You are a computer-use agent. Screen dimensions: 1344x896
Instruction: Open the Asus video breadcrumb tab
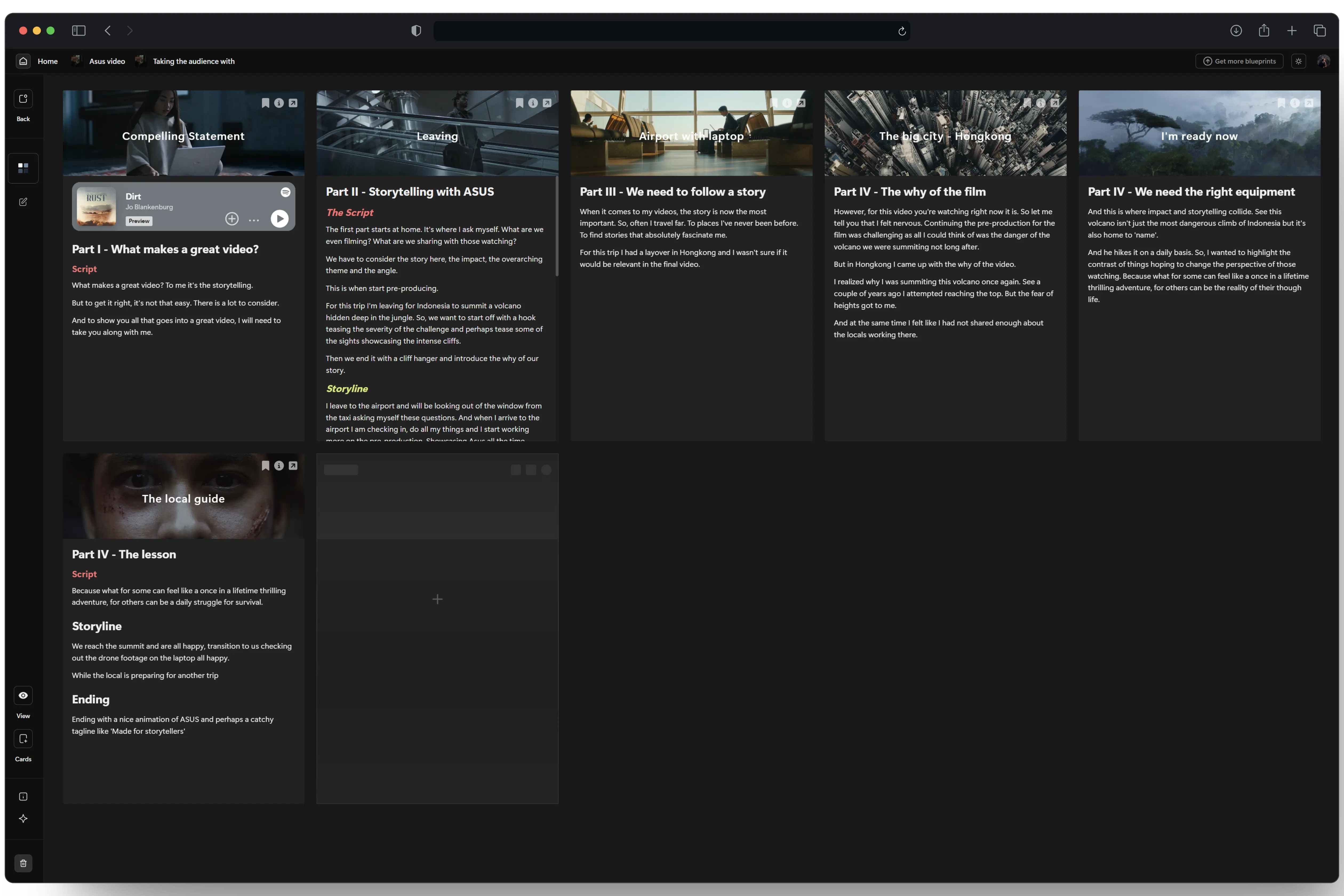pyautogui.click(x=107, y=61)
